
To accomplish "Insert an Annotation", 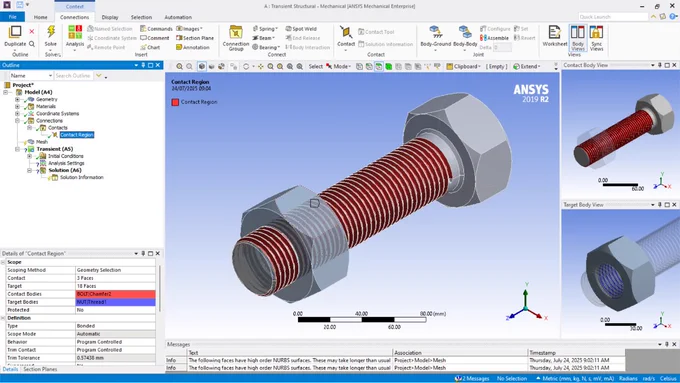I will (193, 47).
